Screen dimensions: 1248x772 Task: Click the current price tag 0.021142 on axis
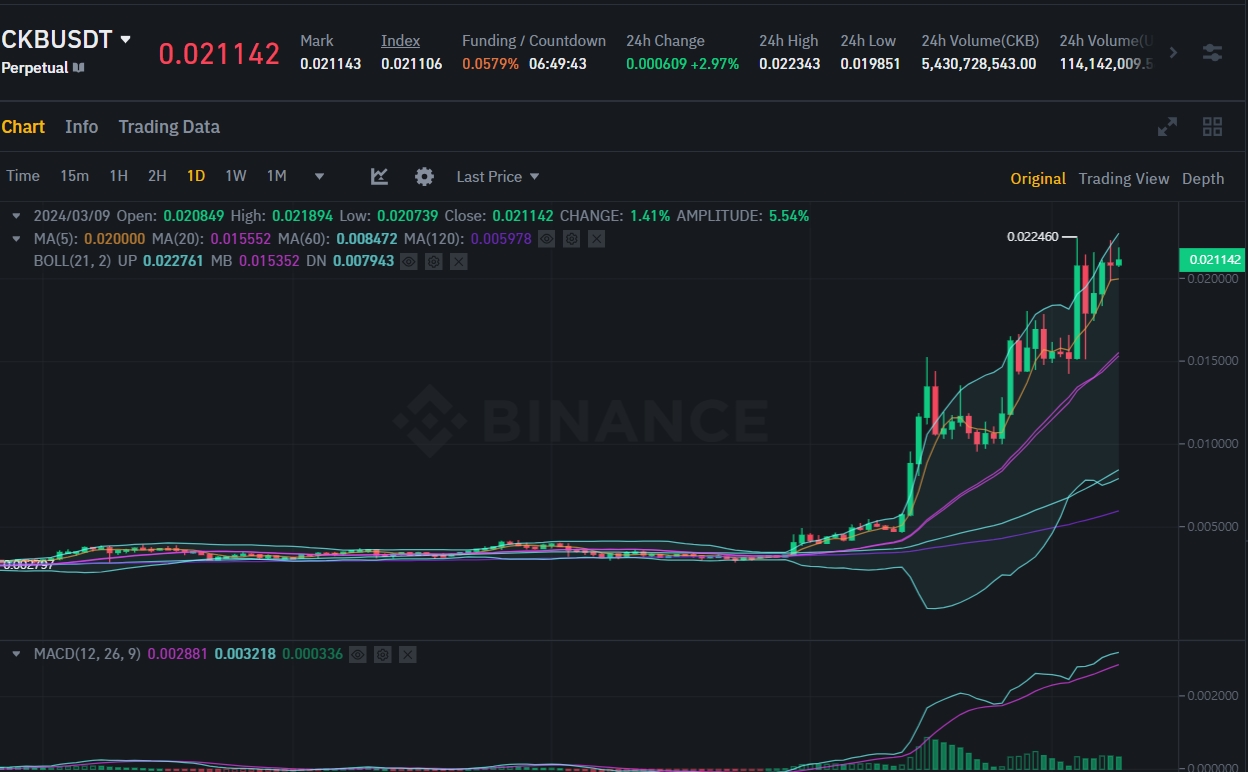point(1212,260)
